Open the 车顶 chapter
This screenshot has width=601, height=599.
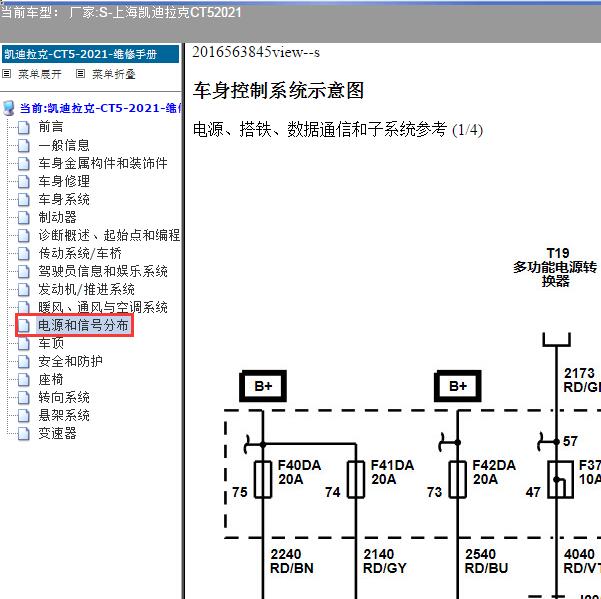(x=51, y=343)
